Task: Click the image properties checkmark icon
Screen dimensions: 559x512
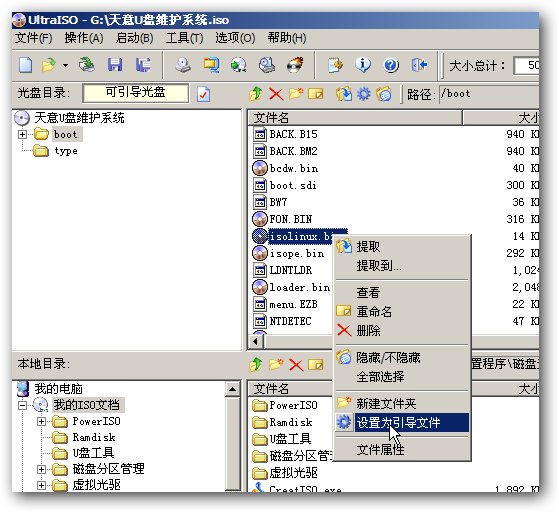Action: [x=203, y=94]
